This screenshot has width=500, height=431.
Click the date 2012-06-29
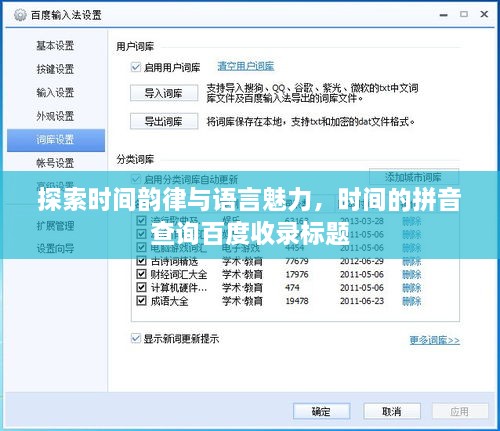[362, 261]
